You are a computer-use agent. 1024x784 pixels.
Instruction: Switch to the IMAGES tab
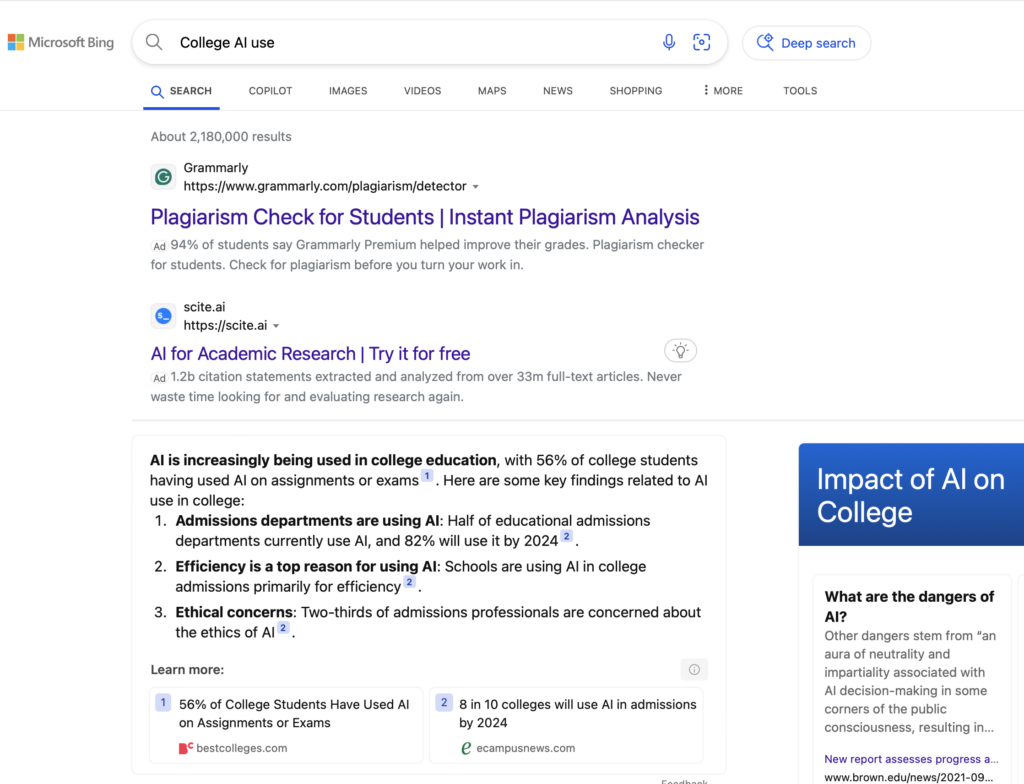348,91
